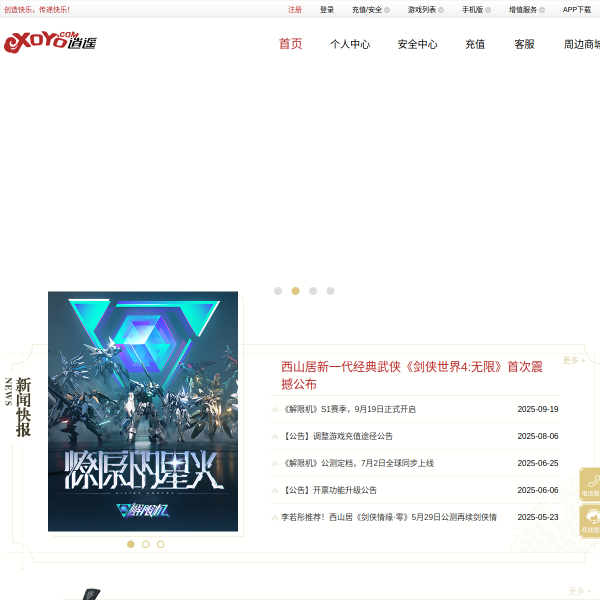Open news 《解限机》S1赛季,9月19日正式开启
Screen dimensions: 600x600
point(349,409)
